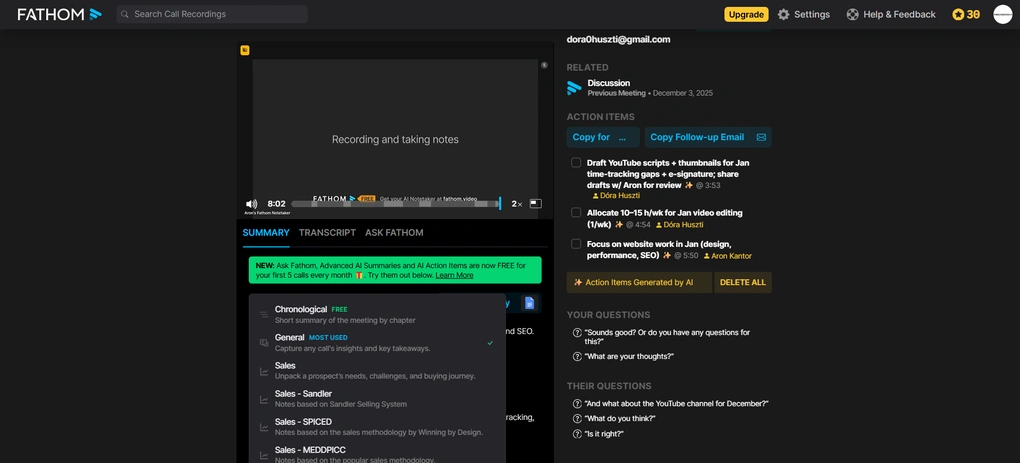Check the Allocate 10–15 h/wk action item
Image resolution: width=1020 pixels, height=463 pixels.
point(576,213)
